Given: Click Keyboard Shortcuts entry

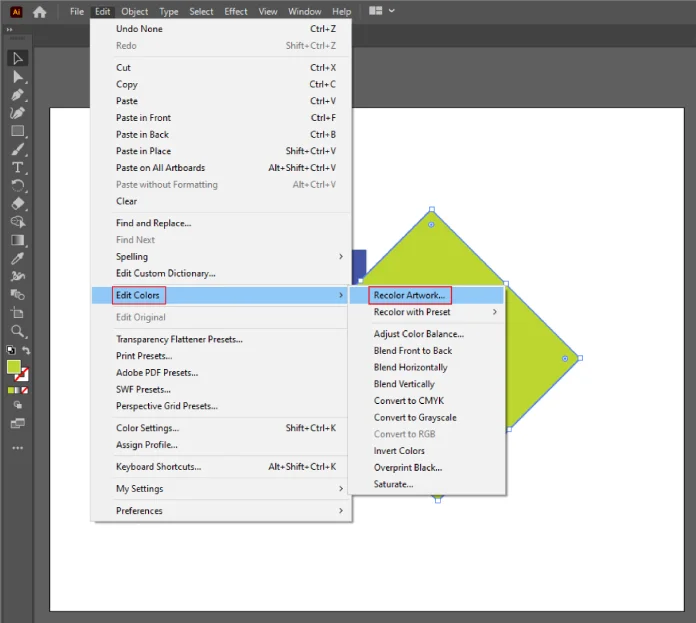Looking at the screenshot, I should [x=158, y=467].
